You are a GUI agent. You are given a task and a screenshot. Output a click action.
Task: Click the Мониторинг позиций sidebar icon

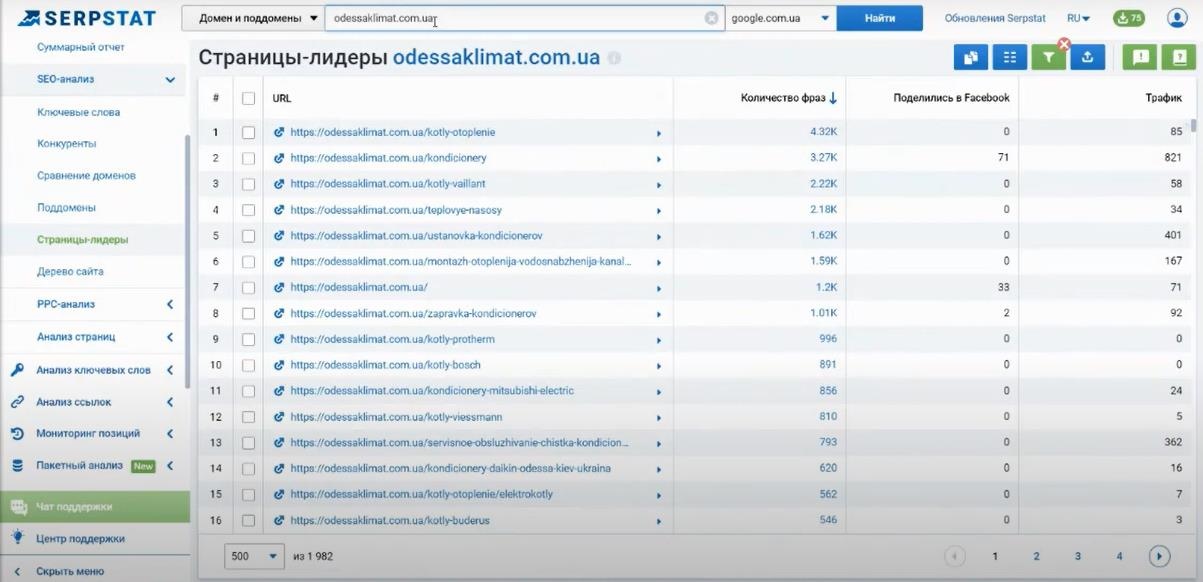(x=17, y=434)
